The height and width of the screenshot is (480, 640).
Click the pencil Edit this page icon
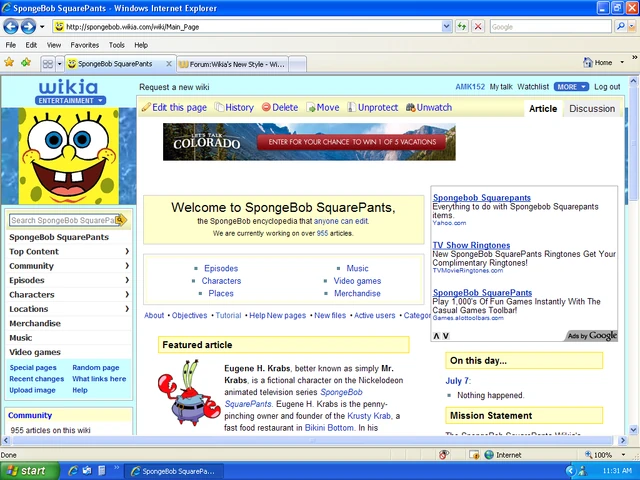coord(146,107)
